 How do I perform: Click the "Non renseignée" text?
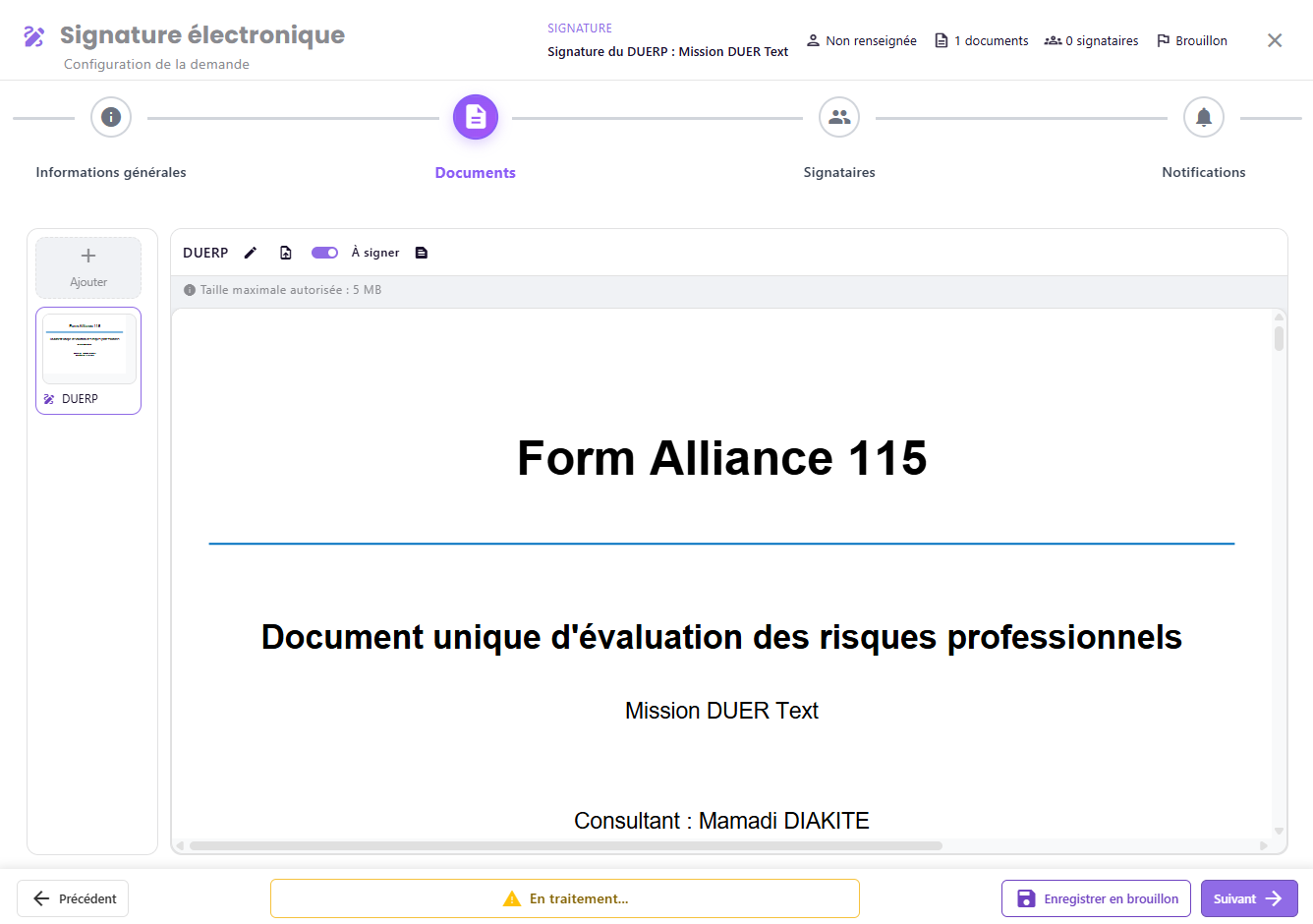pyautogui.click(x=871, y=40)
